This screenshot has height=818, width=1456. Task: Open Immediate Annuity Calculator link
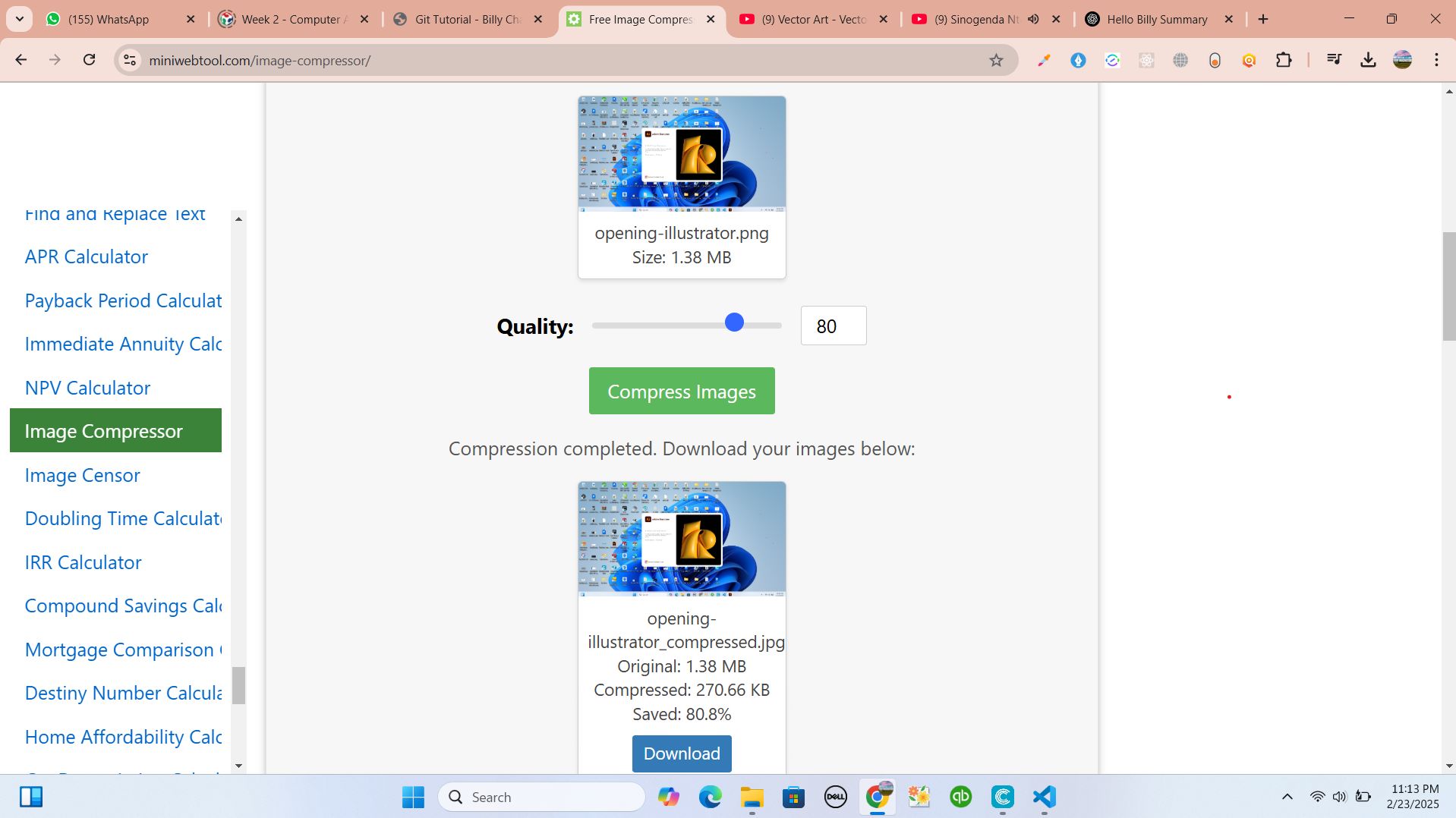click(x=123, y=344)
